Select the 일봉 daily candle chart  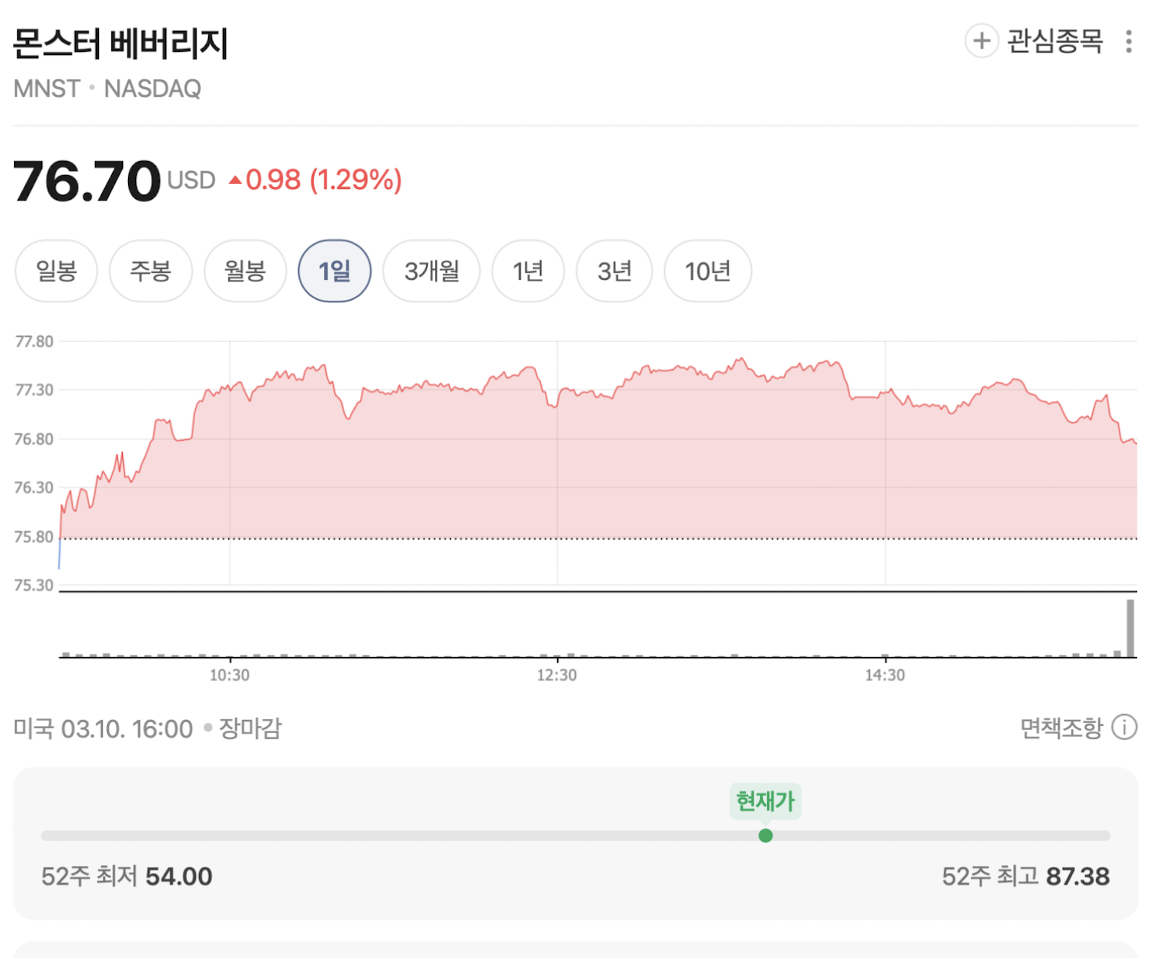tap(56, 271)
